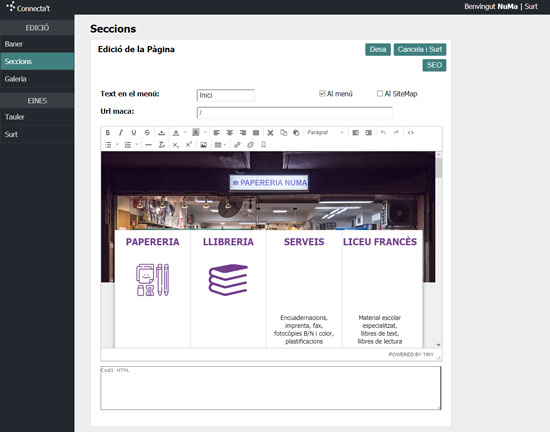Increase indent icon

click(368, 133)
